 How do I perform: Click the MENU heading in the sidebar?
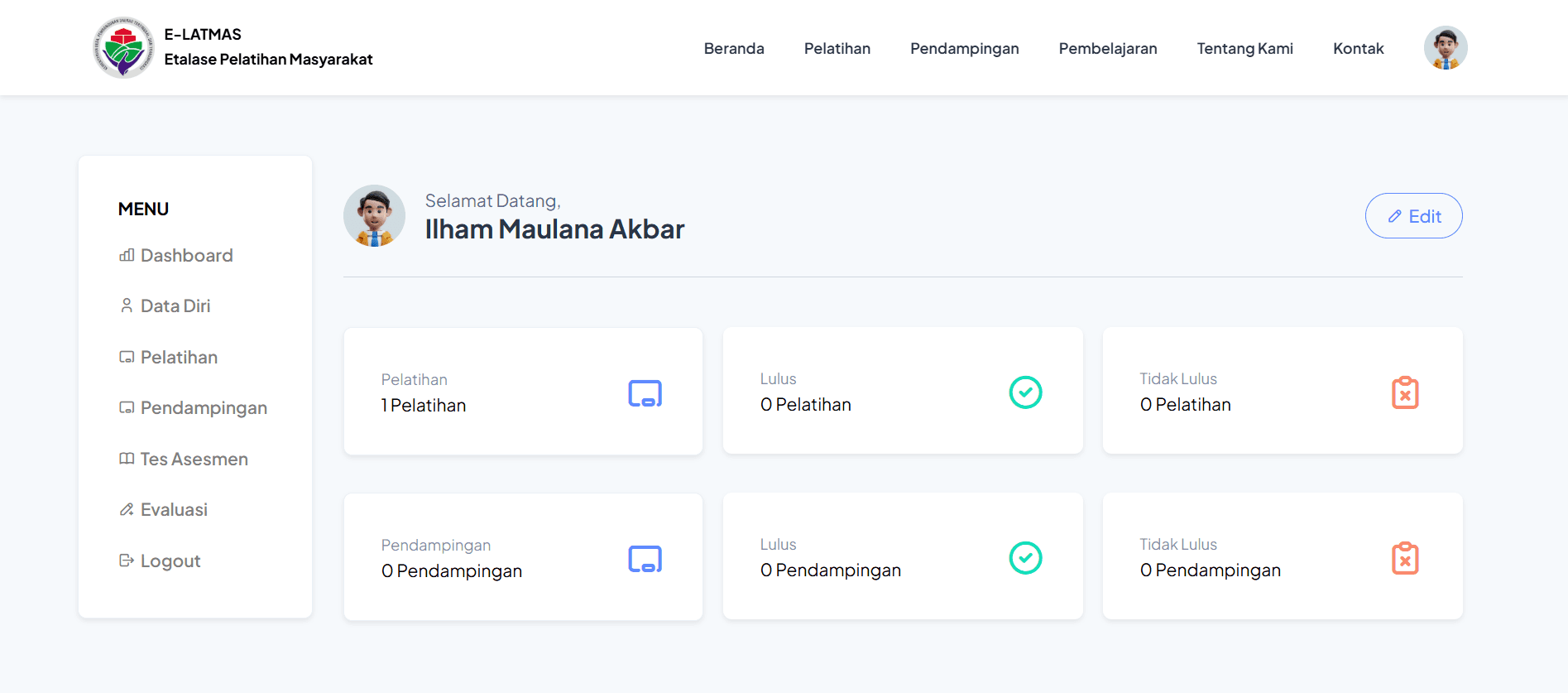pyautogui.click(x=143, y=209)
